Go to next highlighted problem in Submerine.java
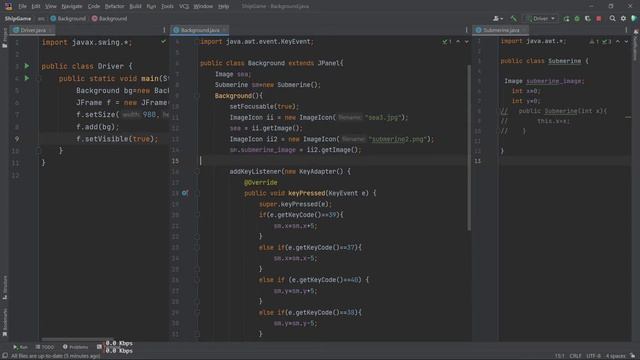Screen dimensions: 640x360 tap(626, 42)
